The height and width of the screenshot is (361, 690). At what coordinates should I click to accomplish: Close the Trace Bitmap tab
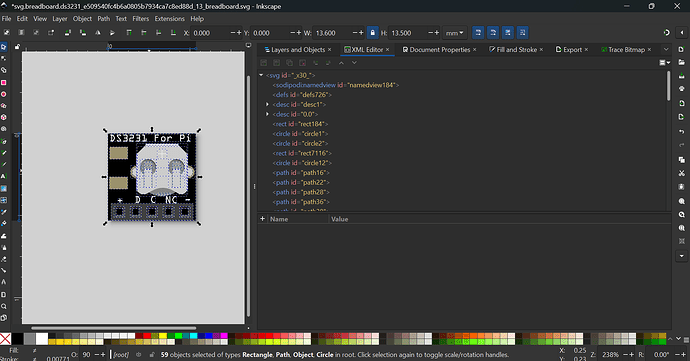point(649,50)
